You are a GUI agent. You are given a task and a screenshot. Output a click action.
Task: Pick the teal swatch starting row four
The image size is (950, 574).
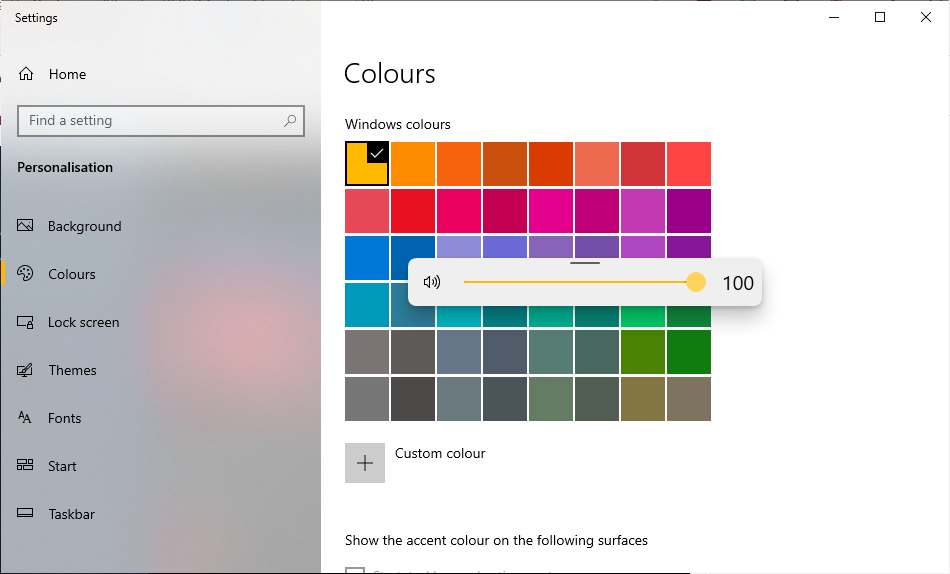[x=367, y=305]
